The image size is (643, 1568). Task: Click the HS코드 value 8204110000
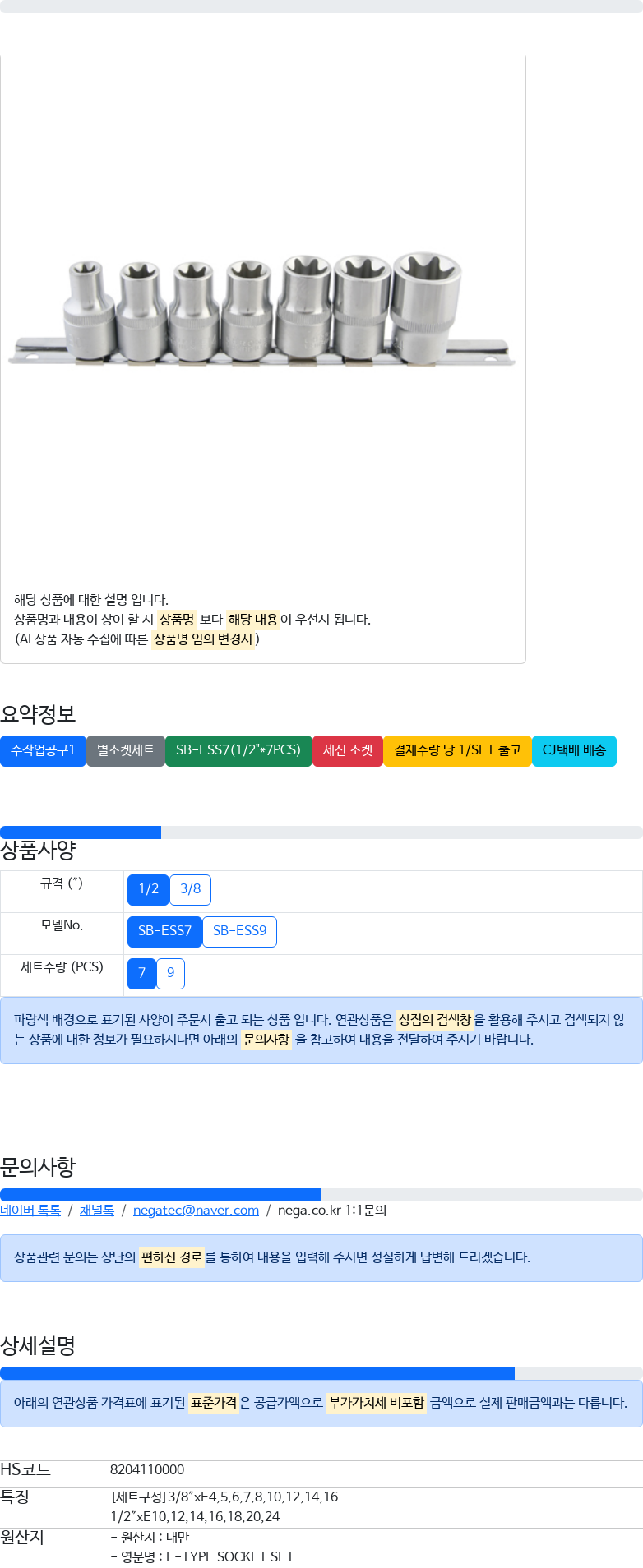click(x=147, y=1469)
